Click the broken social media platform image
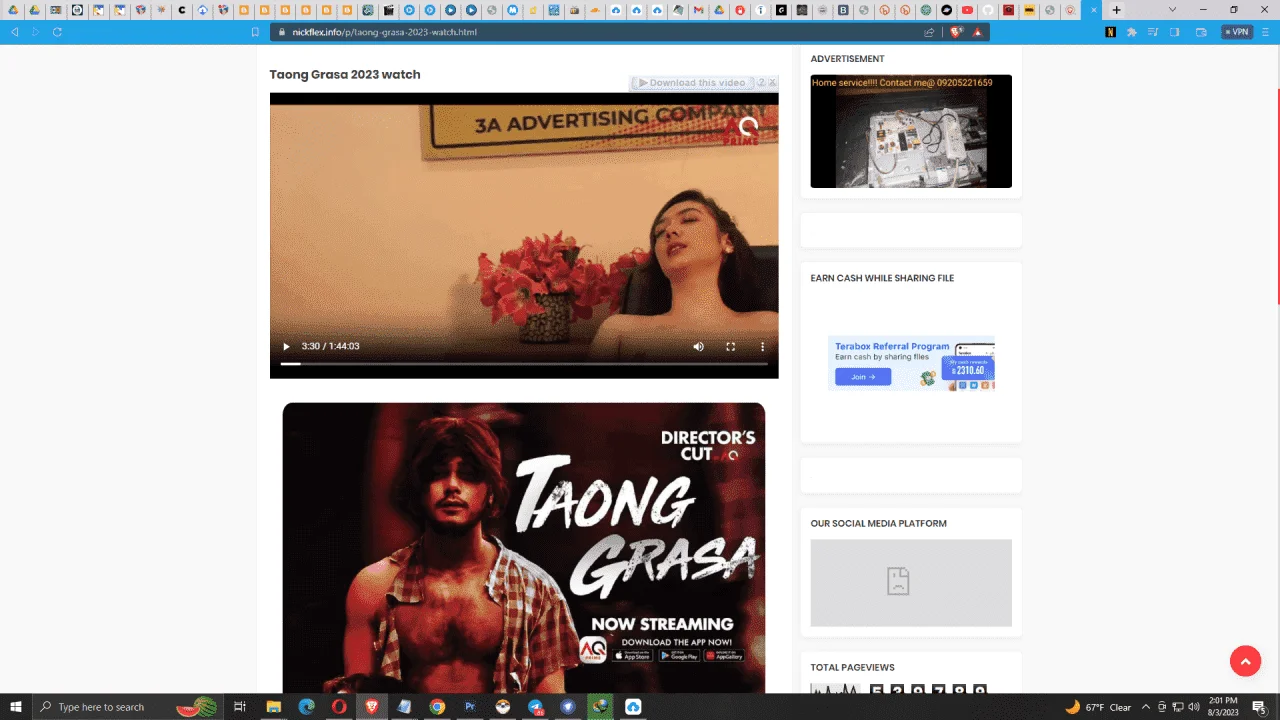 [911, 583]
